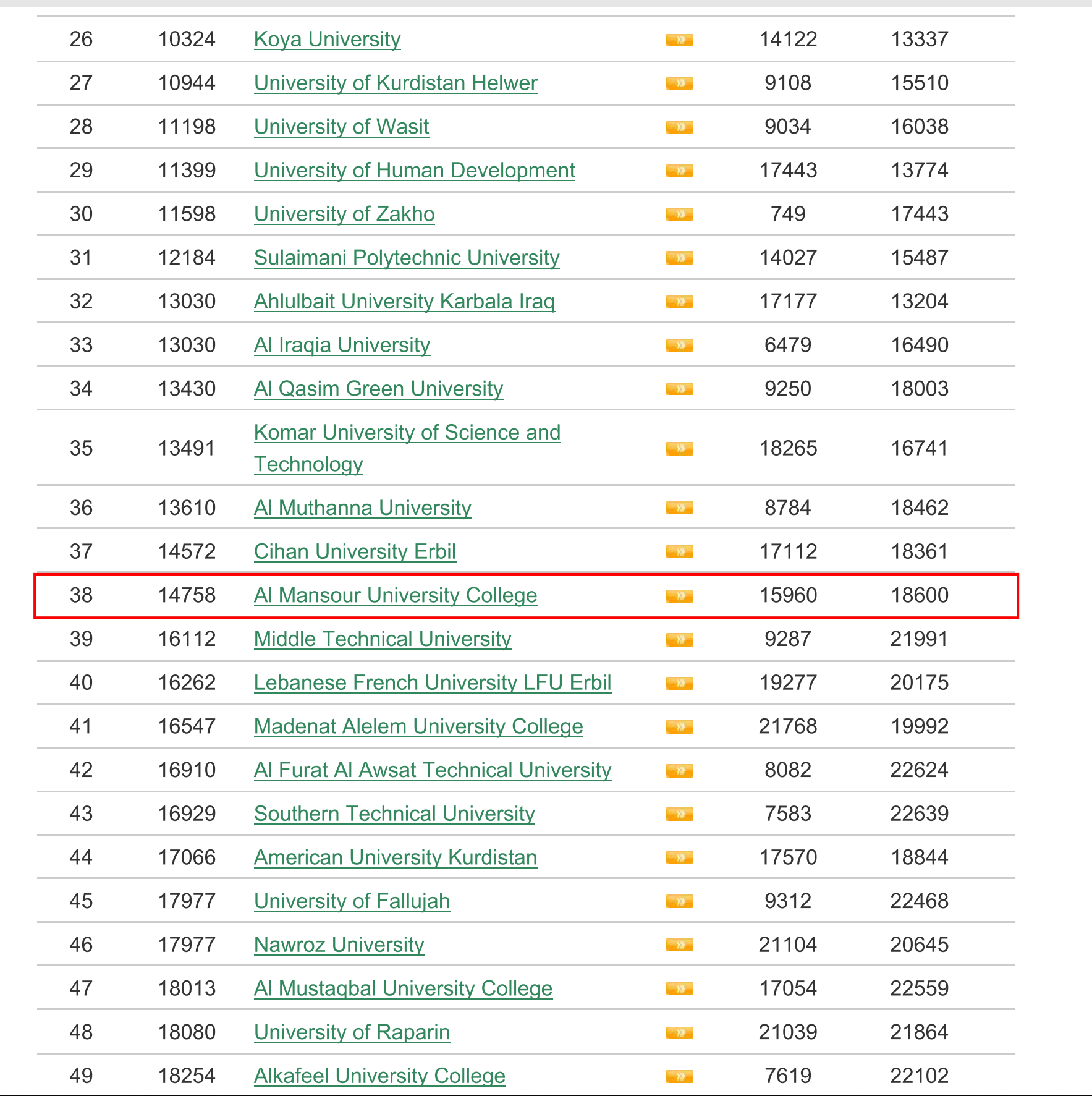Click details icon for Middle Technical University
Image resolution: width=1092 pixels, height=1096 pixels.
click(679, 639)
